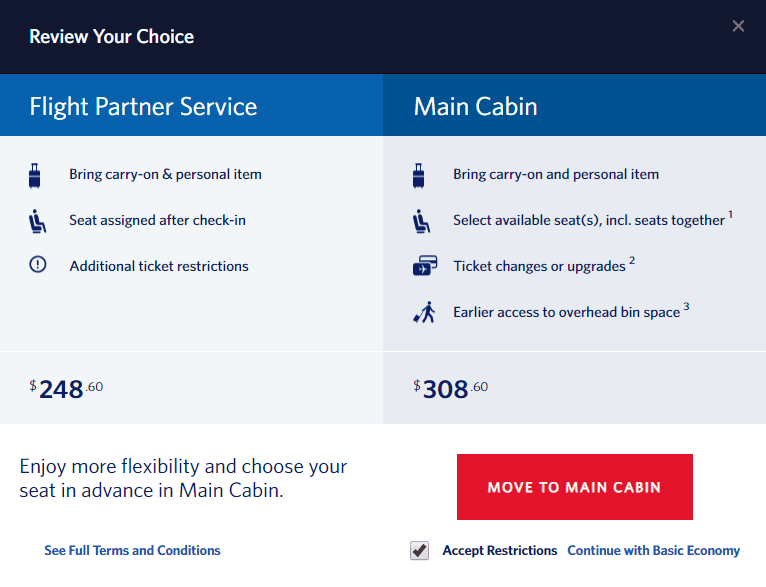Click the walking traveler icon for overhead bin access
766x587 pixels.
(x=424, y=312)
